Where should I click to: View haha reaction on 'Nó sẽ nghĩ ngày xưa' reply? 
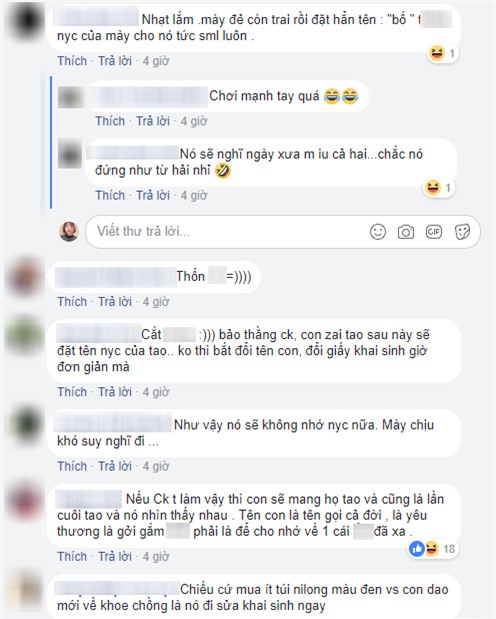(x=438, y=188)
